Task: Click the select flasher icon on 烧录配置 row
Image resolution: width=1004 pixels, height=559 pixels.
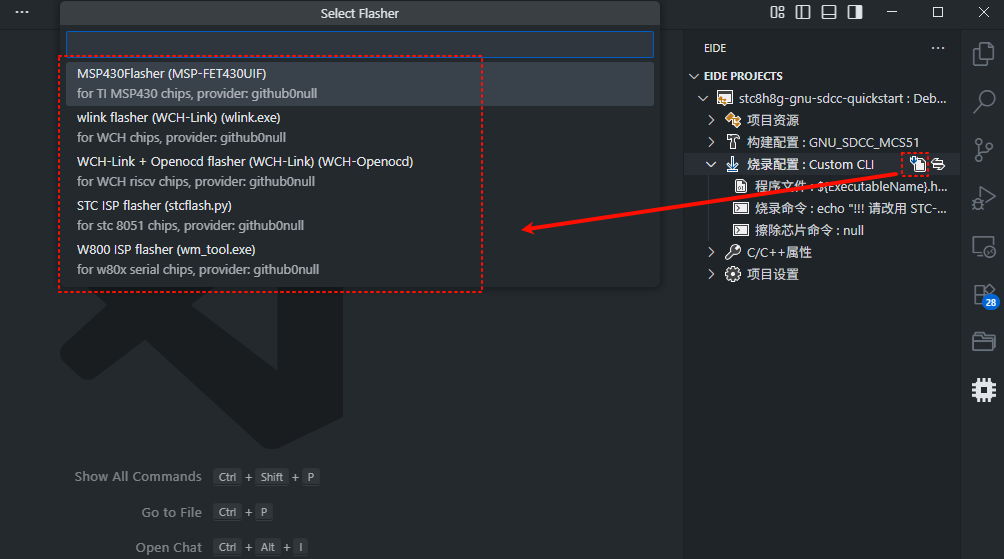Action: [917, 164]
